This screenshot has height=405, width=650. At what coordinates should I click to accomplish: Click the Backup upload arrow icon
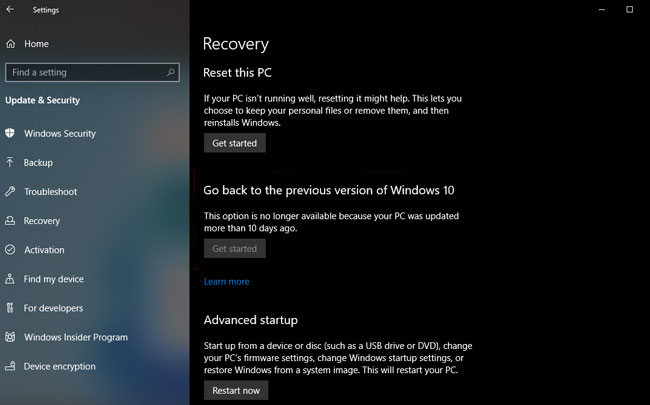(x=10, y=162)
